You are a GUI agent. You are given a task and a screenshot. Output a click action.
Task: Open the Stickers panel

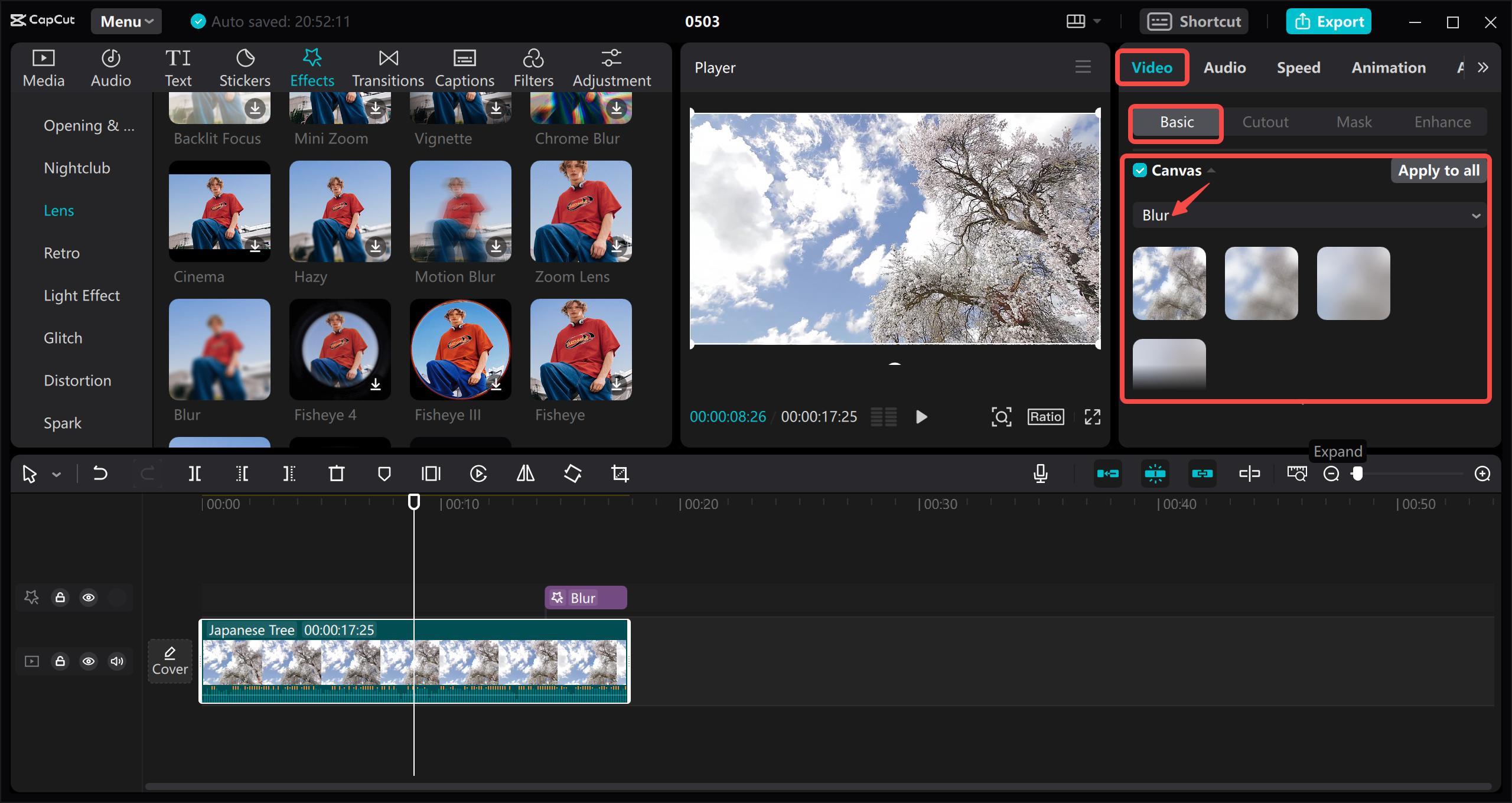(245, 68)
